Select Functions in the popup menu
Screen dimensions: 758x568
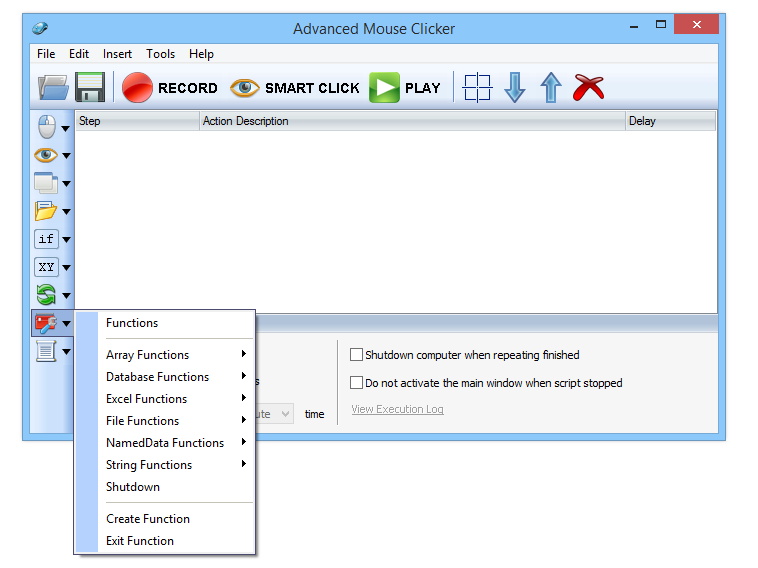pos(164,323)
